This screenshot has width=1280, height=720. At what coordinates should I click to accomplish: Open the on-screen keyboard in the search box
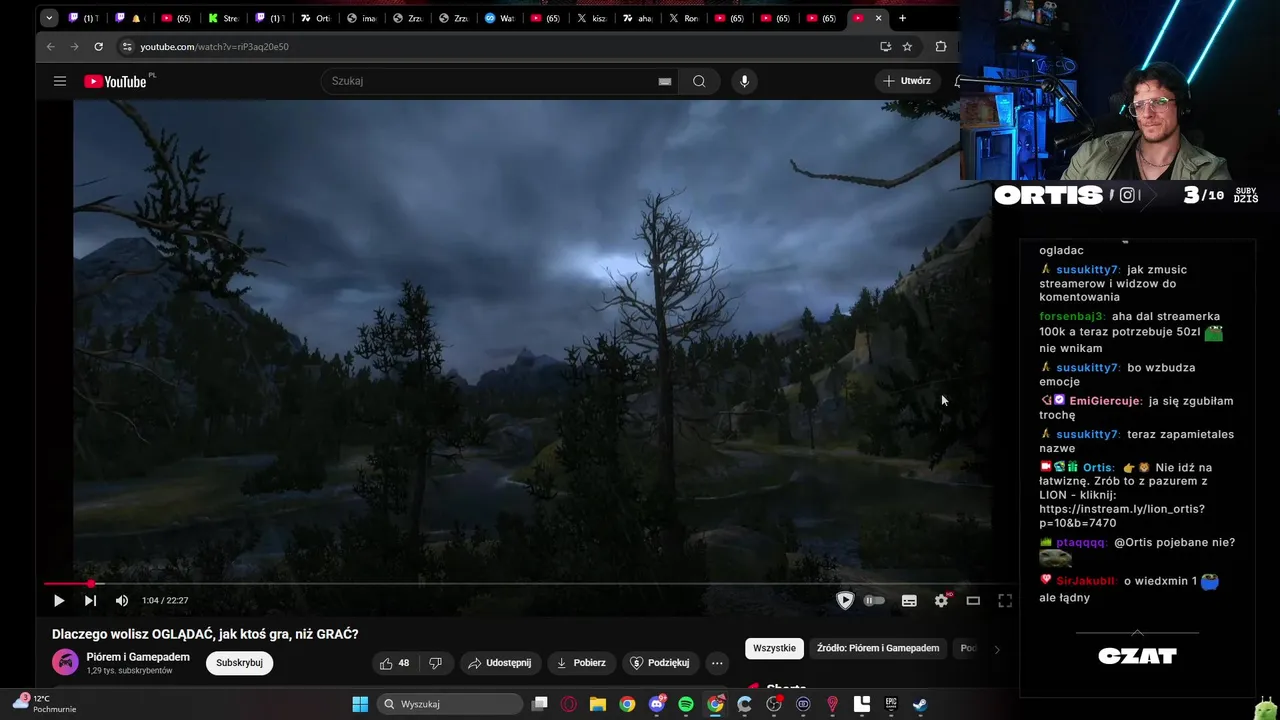point(665,81)
